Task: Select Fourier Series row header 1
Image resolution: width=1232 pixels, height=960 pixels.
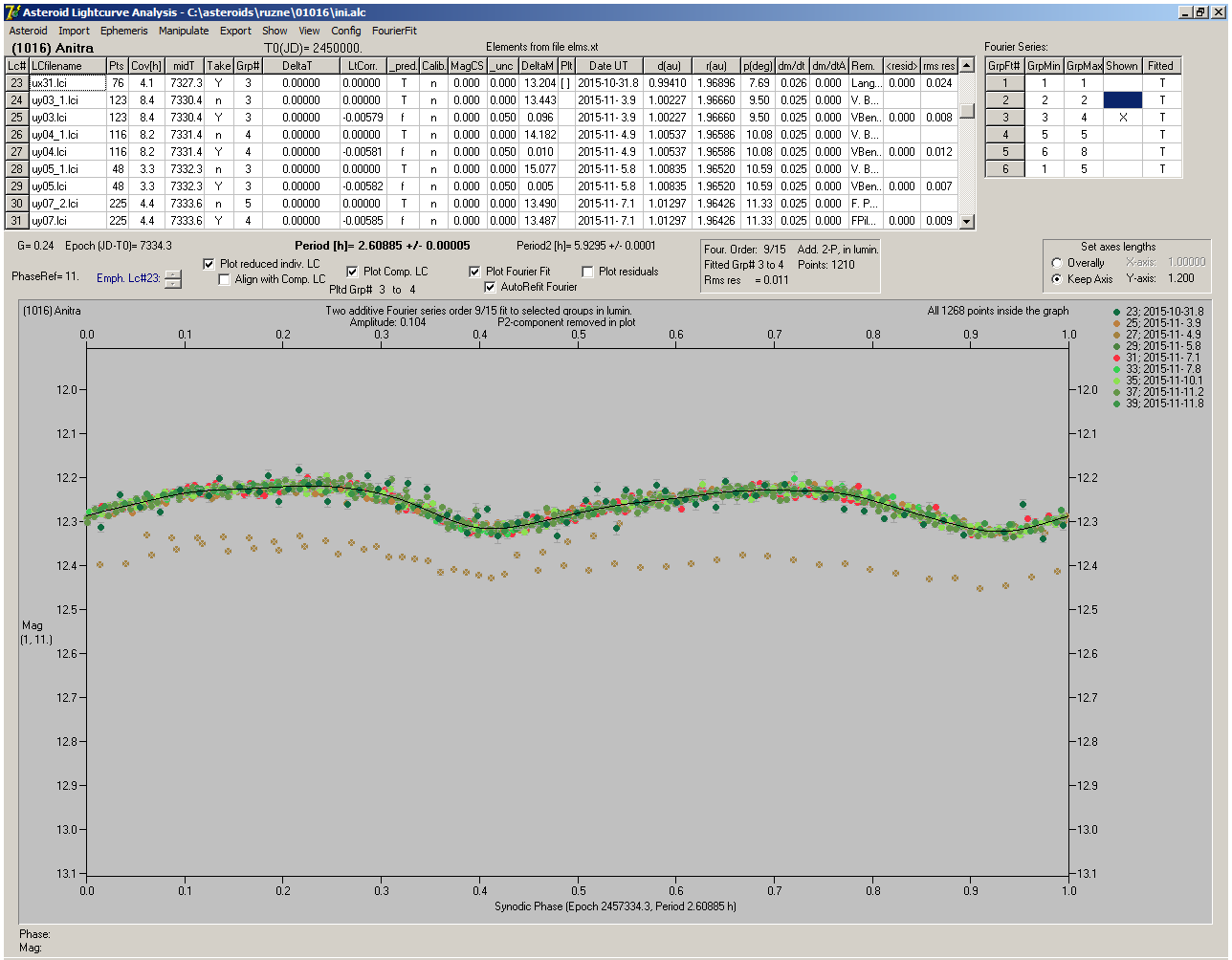Action: (1005, 83)
